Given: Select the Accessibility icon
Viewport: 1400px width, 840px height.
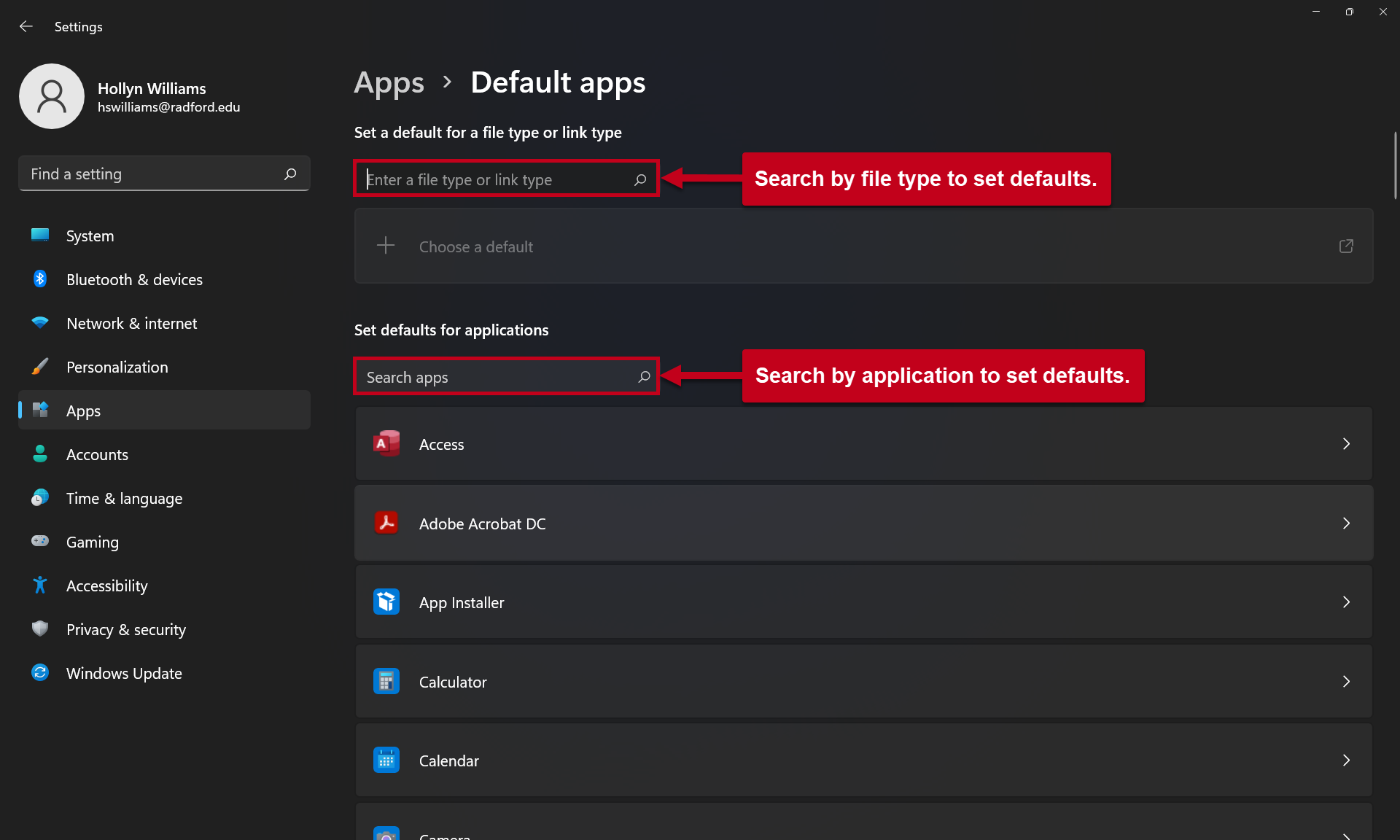Looking at the screenshot, I should [x=39, y=586].
